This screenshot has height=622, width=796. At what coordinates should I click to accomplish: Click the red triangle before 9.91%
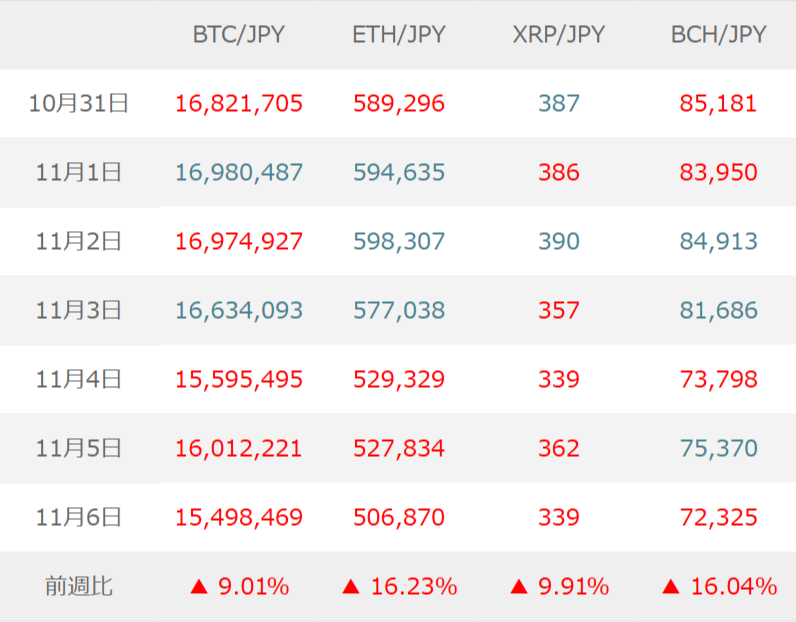pyautogui.click(x=518, y=587)
